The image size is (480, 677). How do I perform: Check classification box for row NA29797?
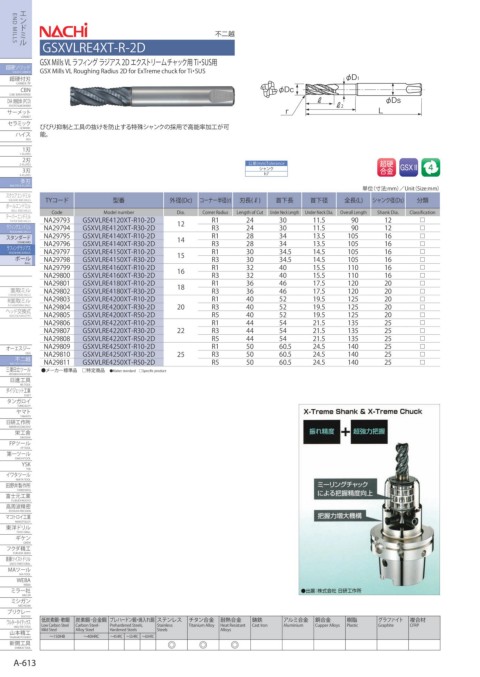(x=422, y=251)
